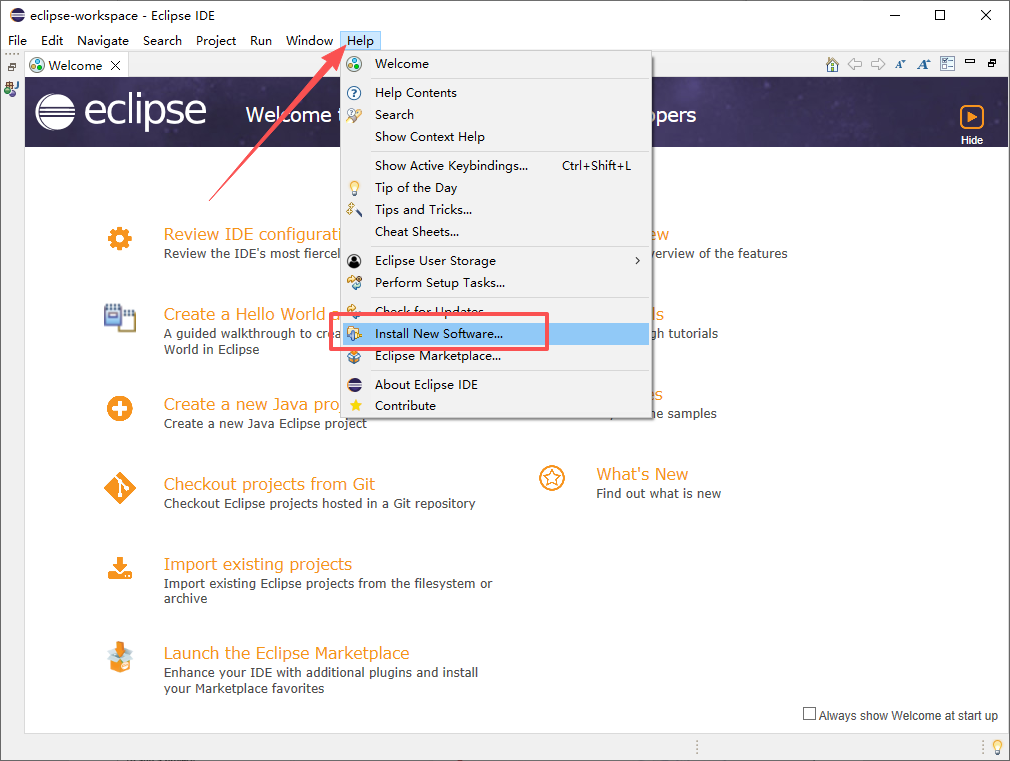Choose Tip of the Day entry

coord(495,188)
